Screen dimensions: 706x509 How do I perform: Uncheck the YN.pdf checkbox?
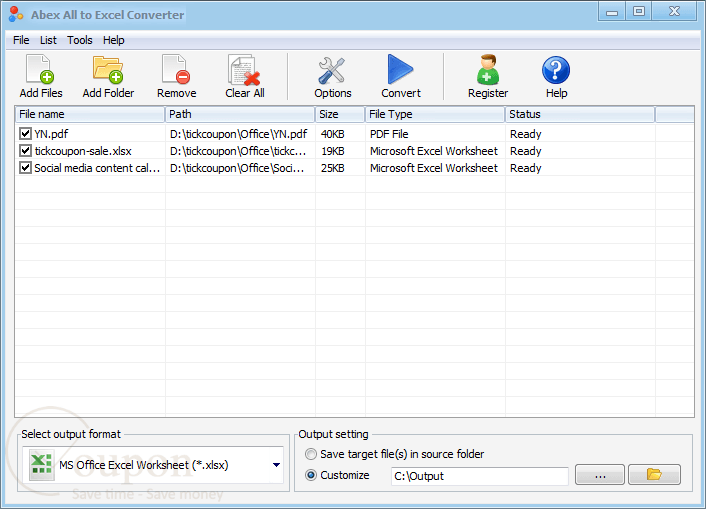[25, 133]
